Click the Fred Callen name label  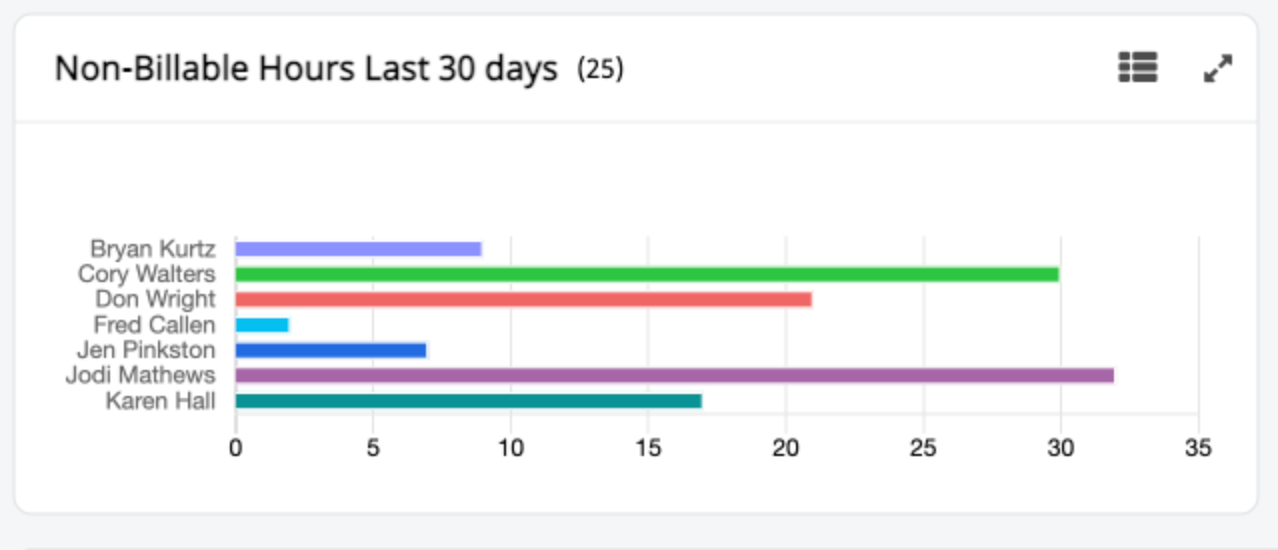coord(154,325)
